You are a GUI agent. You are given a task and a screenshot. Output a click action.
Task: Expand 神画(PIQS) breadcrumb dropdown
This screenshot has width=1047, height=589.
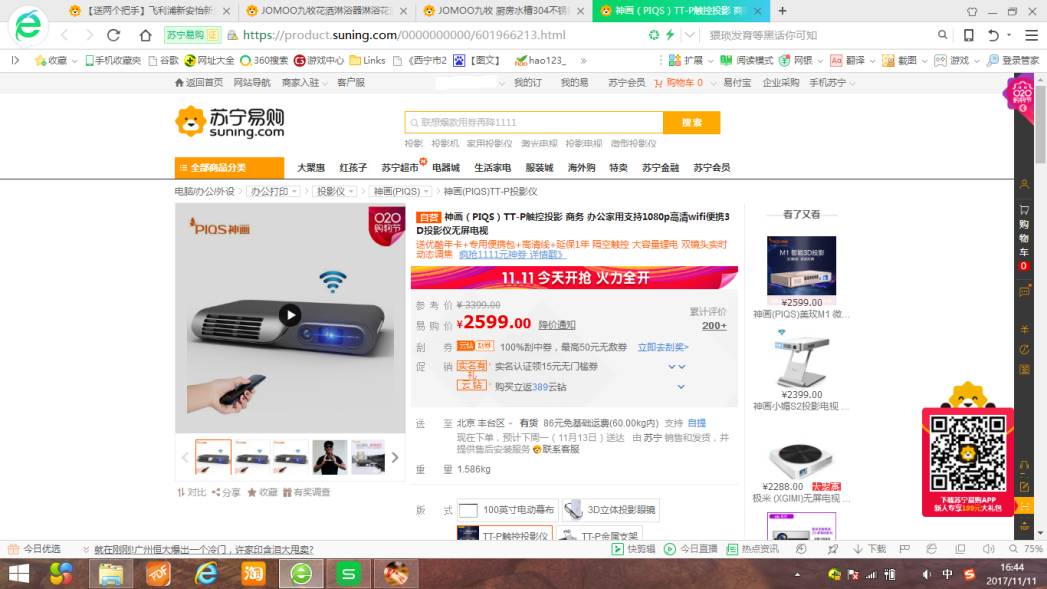[401, 192]
